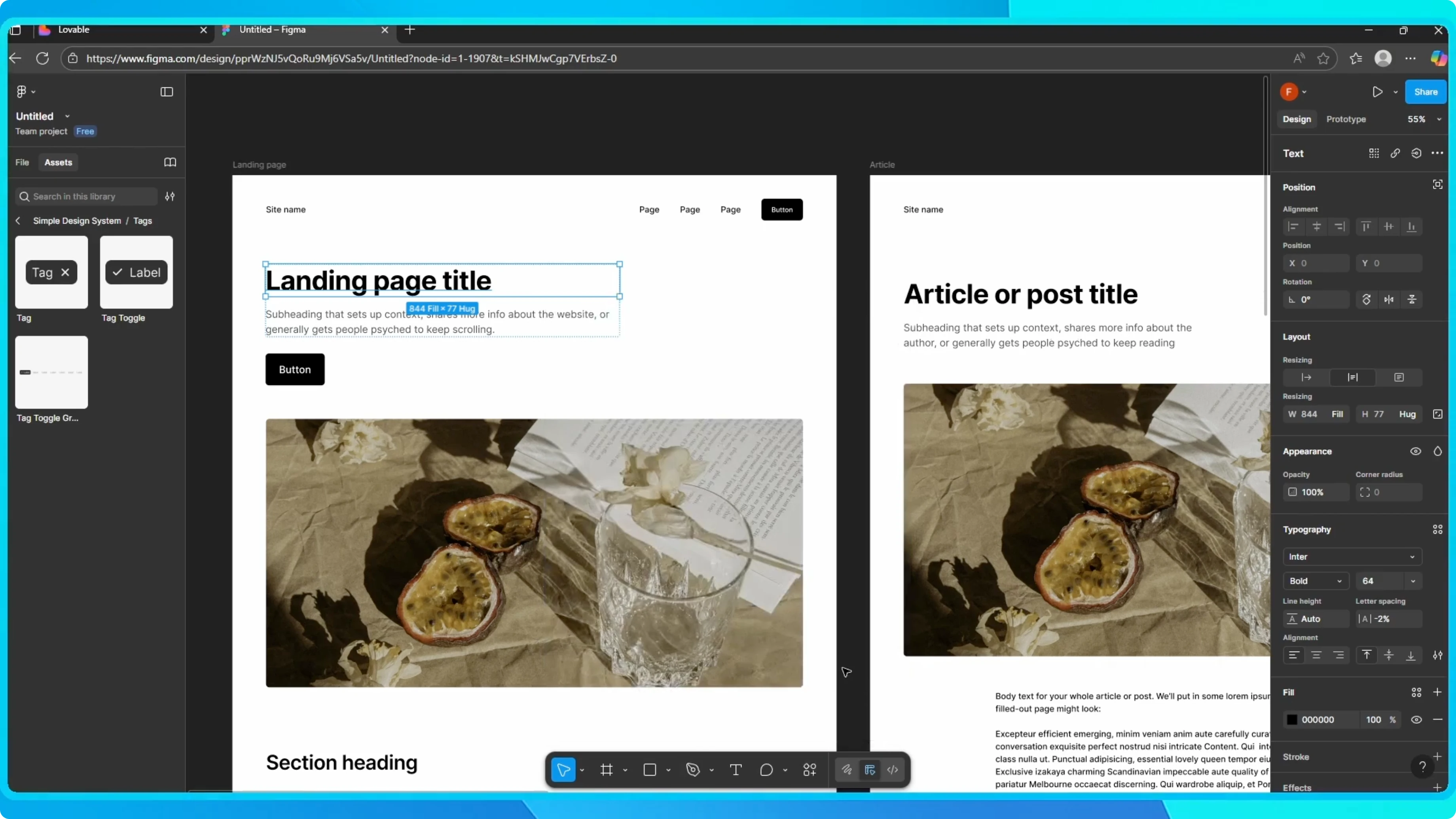Switch to the Design tab
Screen dimensions: 1456x819
coord(1297,119)
